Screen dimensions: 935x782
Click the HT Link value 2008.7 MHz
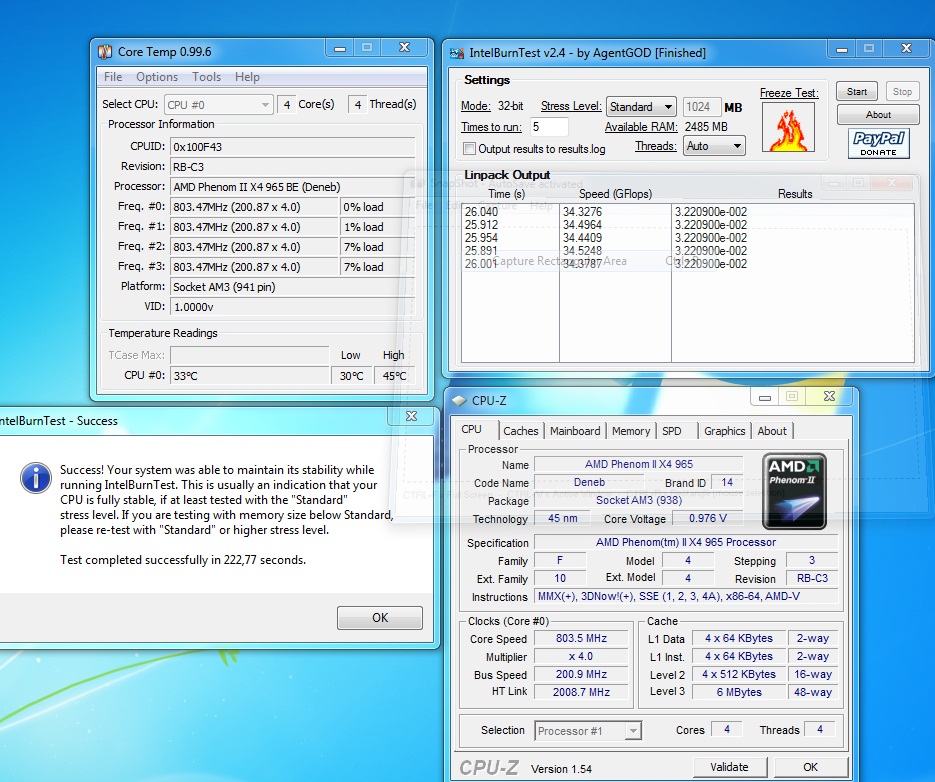(x=581, y=692)
